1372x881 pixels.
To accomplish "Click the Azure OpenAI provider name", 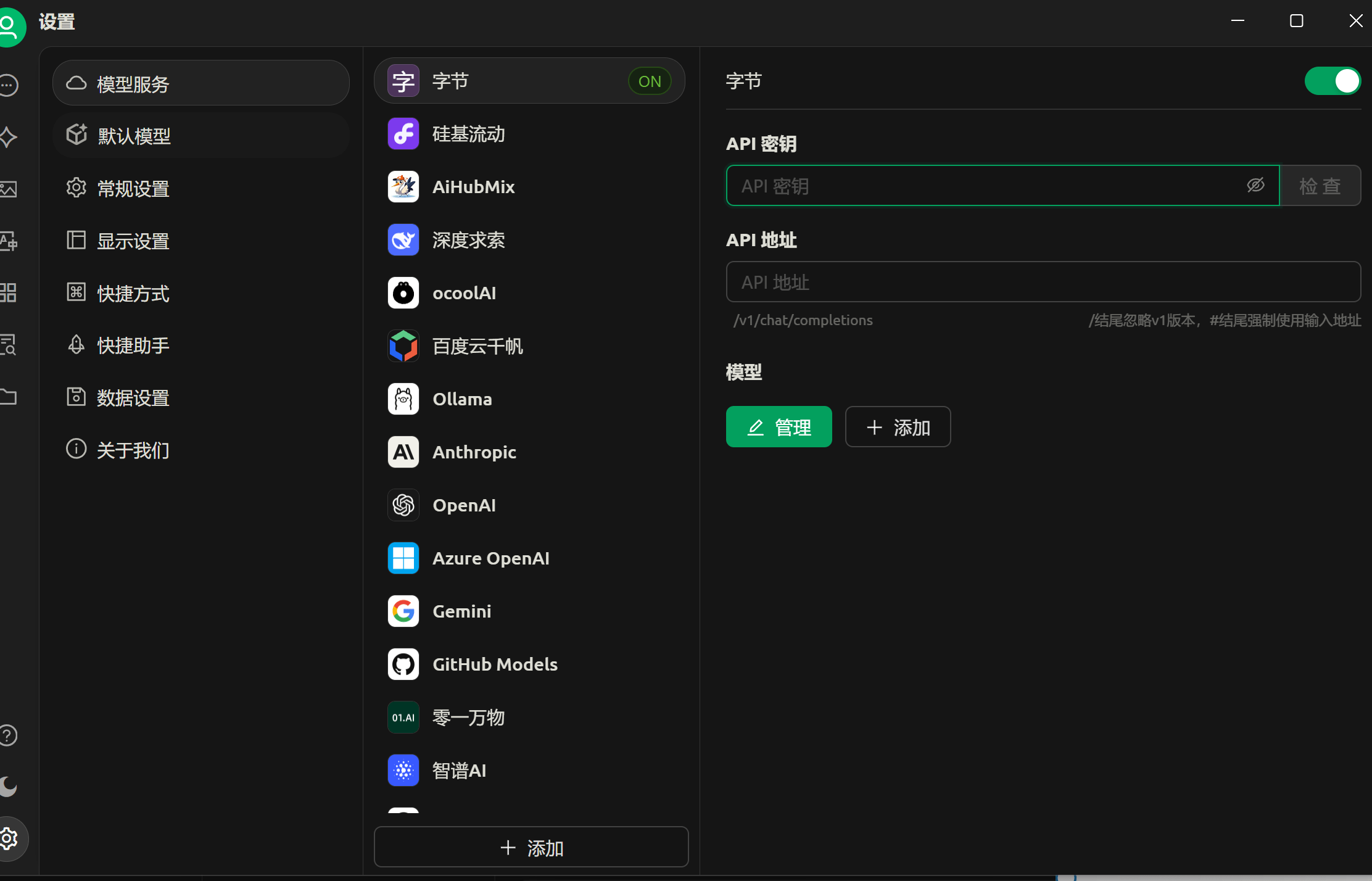I will click(x=491, y=558).
